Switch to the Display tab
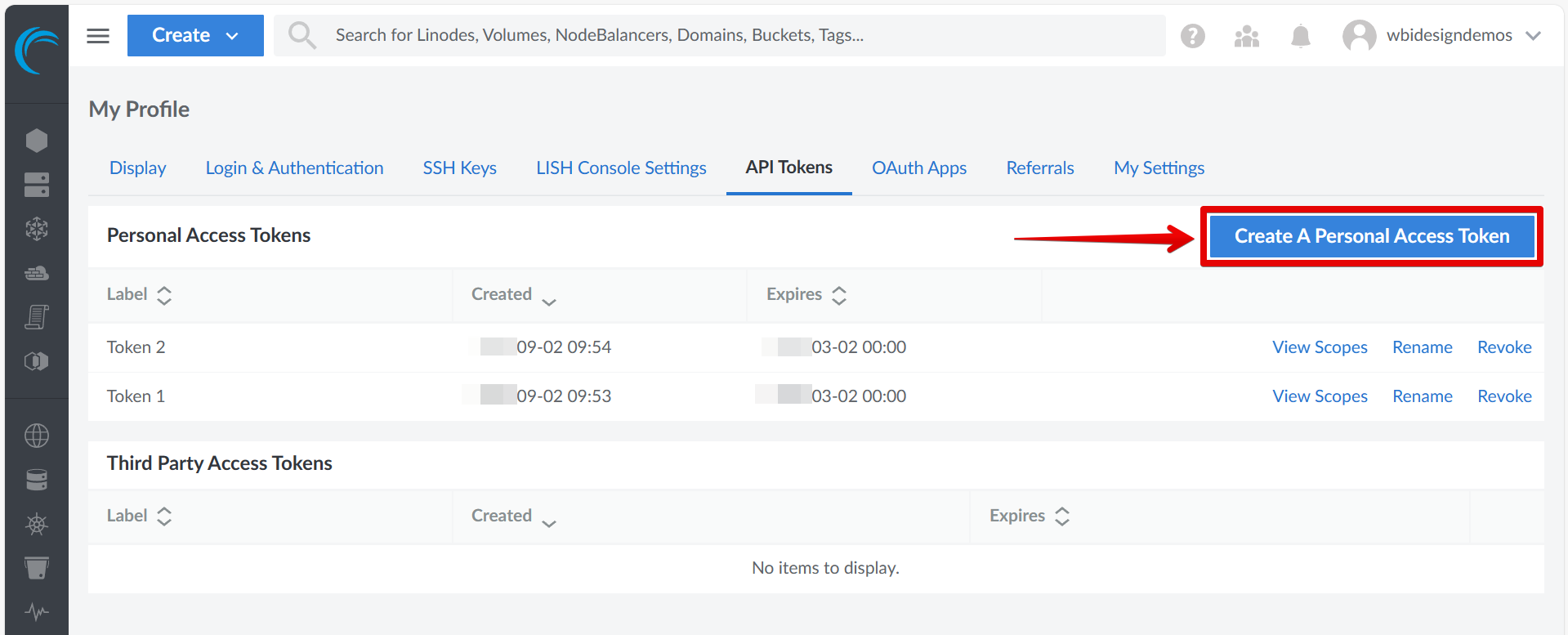 click(x=138, y=168)
